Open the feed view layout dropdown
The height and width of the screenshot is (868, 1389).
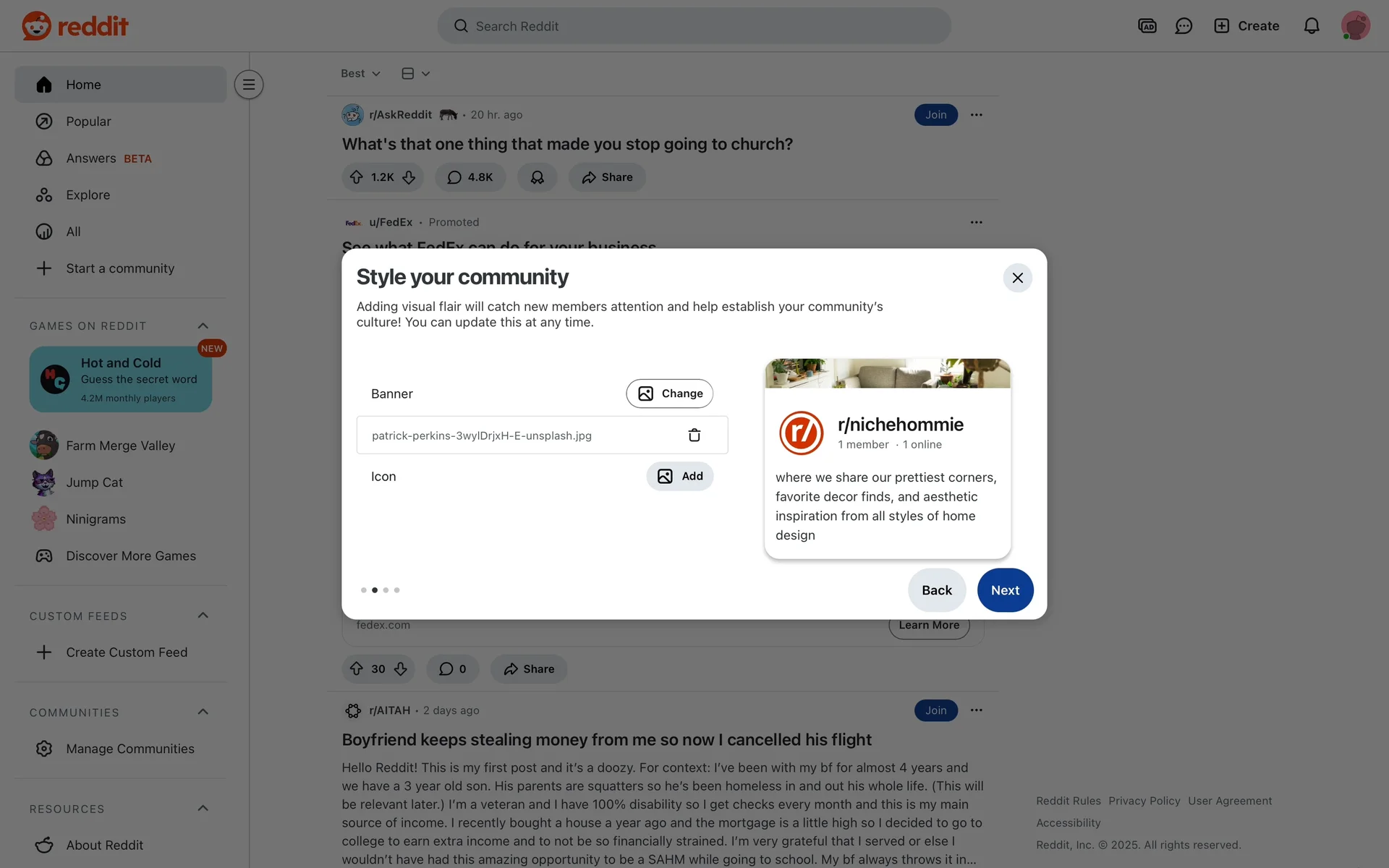(x=416, y=74)
